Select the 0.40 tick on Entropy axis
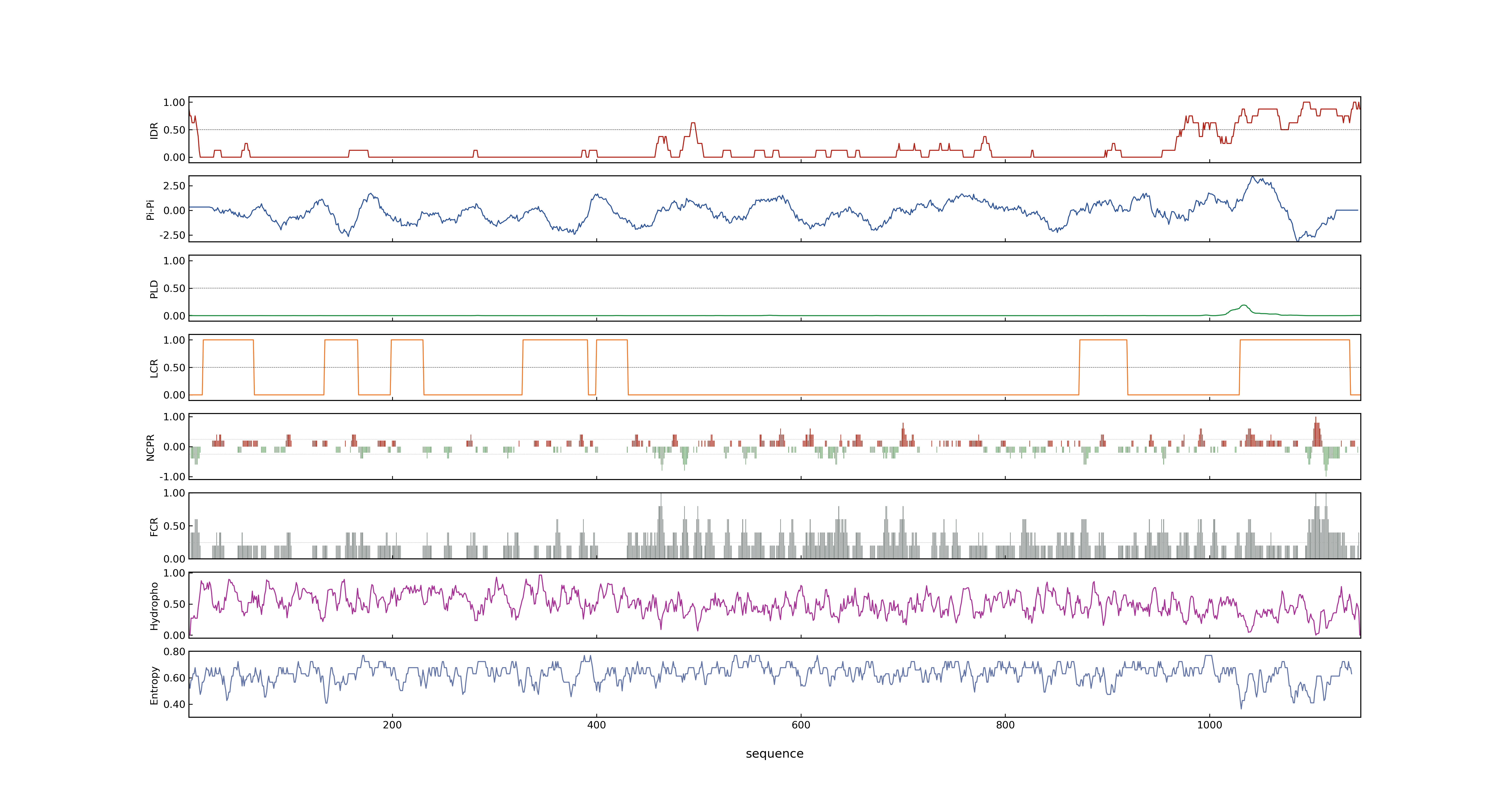 pos(174,704)
